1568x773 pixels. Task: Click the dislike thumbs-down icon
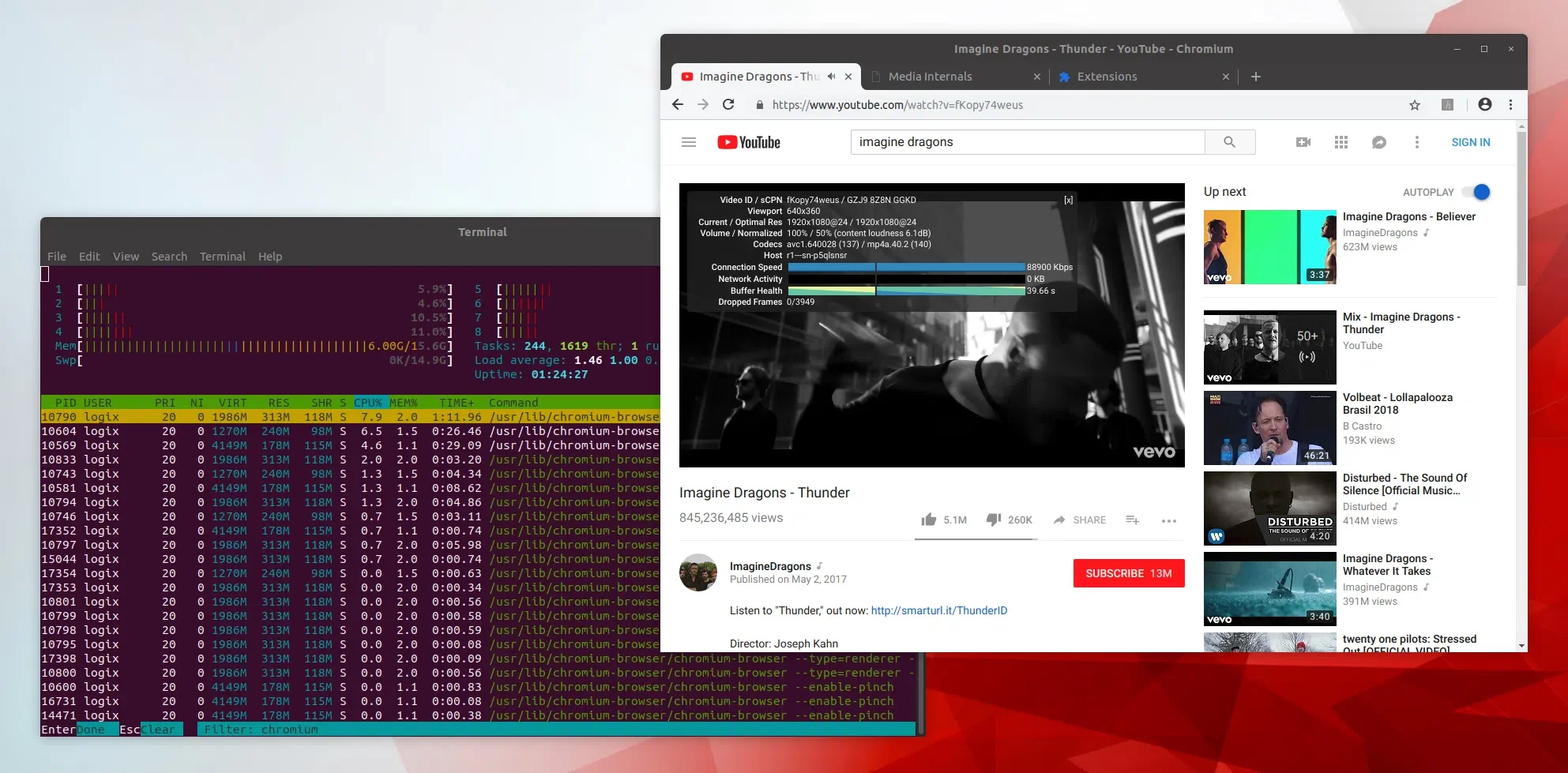click(x=994, y=520)
